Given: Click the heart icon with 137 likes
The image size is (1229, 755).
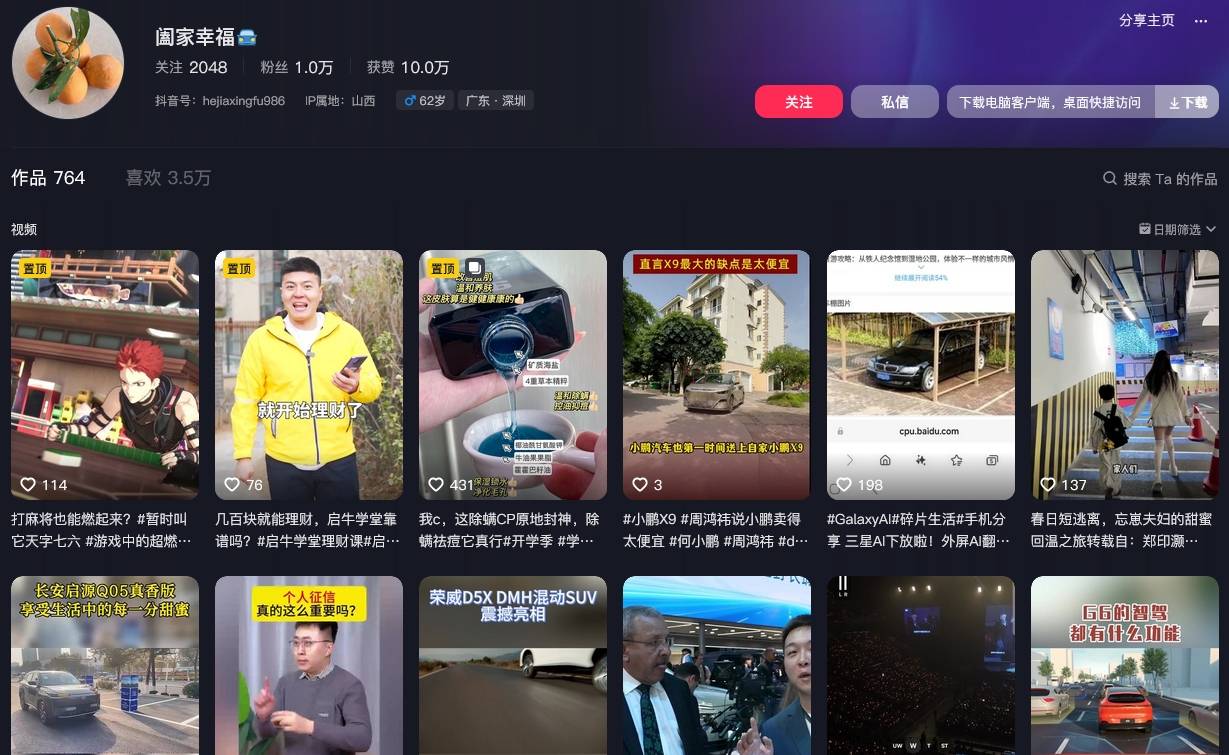Looking at the screenshot, I should (x=1048, y=484).
